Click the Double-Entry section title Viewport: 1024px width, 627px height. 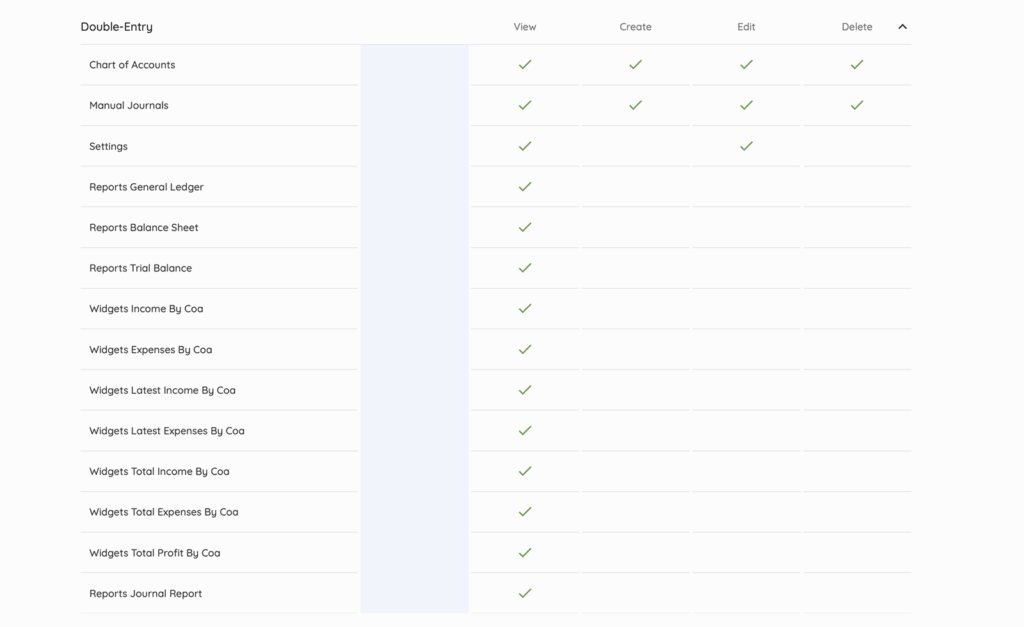click(116, 27)
